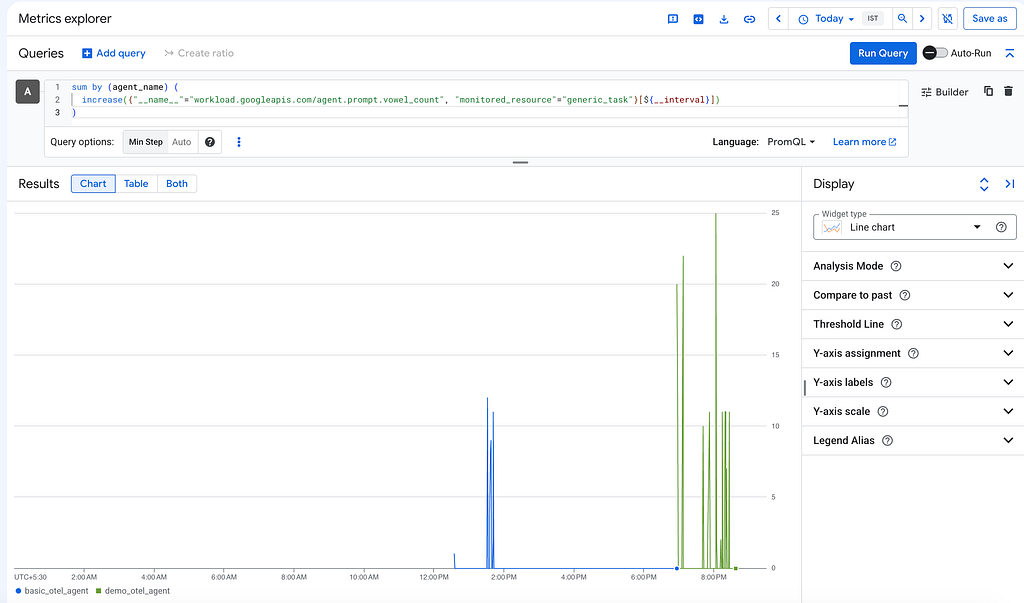Open Compare to past help icon
The width and height of the screenshot is (1024, 603).
click(904, 295)
